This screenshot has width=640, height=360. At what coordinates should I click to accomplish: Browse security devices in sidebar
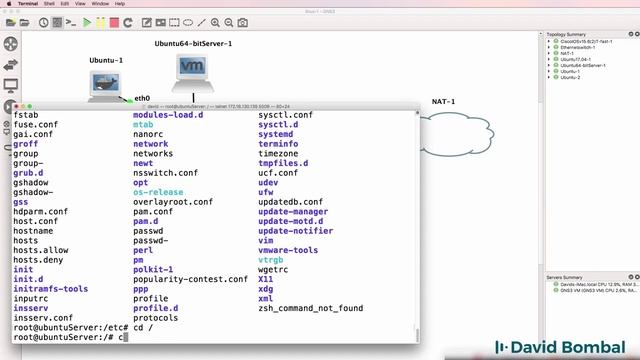pyautogui.click(x=9, y=107)
